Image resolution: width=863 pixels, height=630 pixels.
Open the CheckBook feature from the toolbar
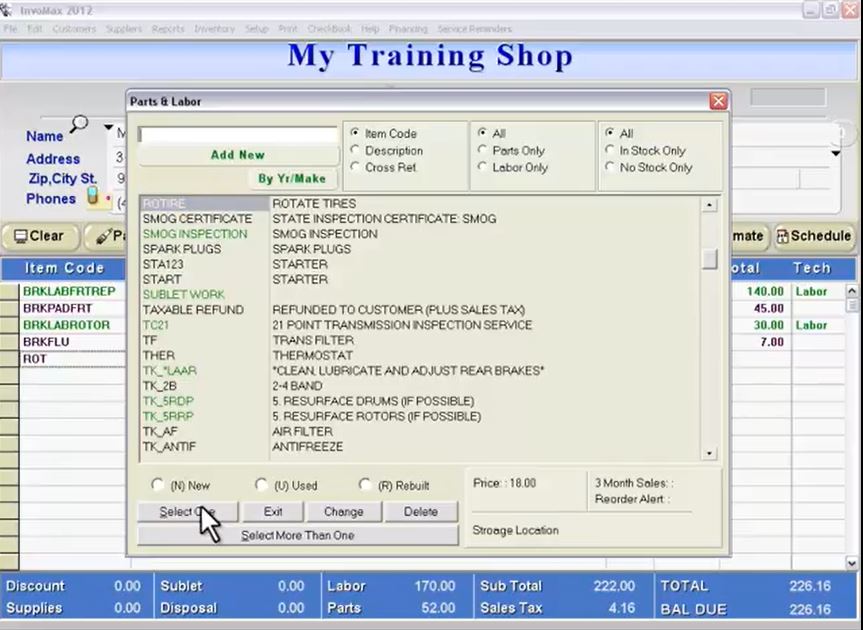(330, 29)
